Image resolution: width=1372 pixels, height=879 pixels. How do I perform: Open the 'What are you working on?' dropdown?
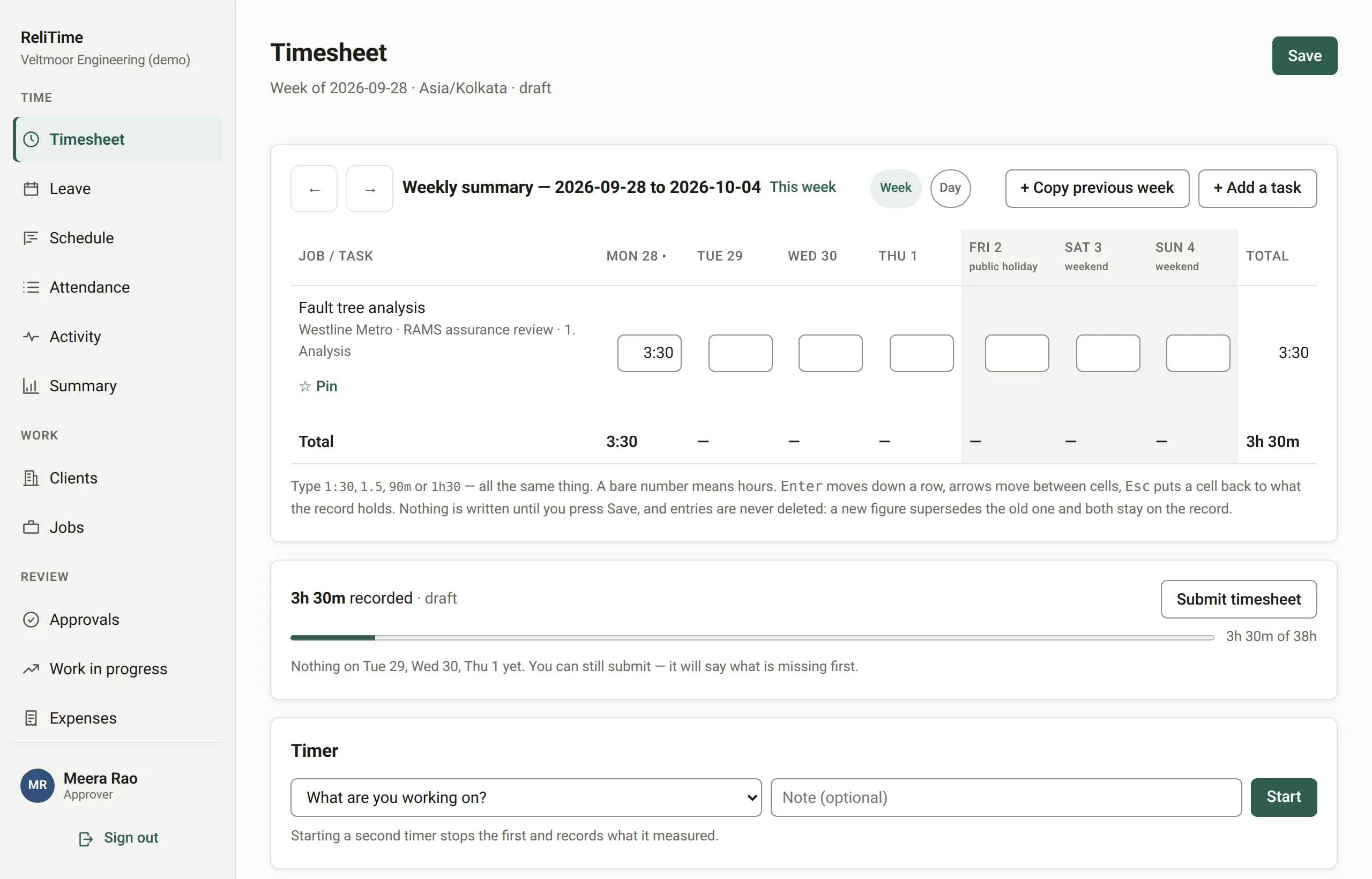point(526,798)
